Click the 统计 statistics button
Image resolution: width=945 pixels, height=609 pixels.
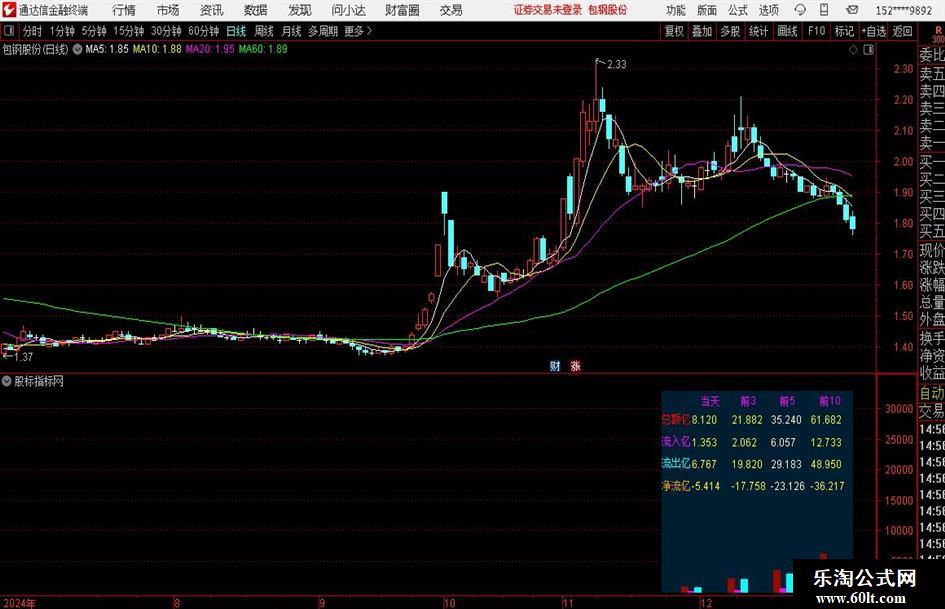click(x=758, y=31)
